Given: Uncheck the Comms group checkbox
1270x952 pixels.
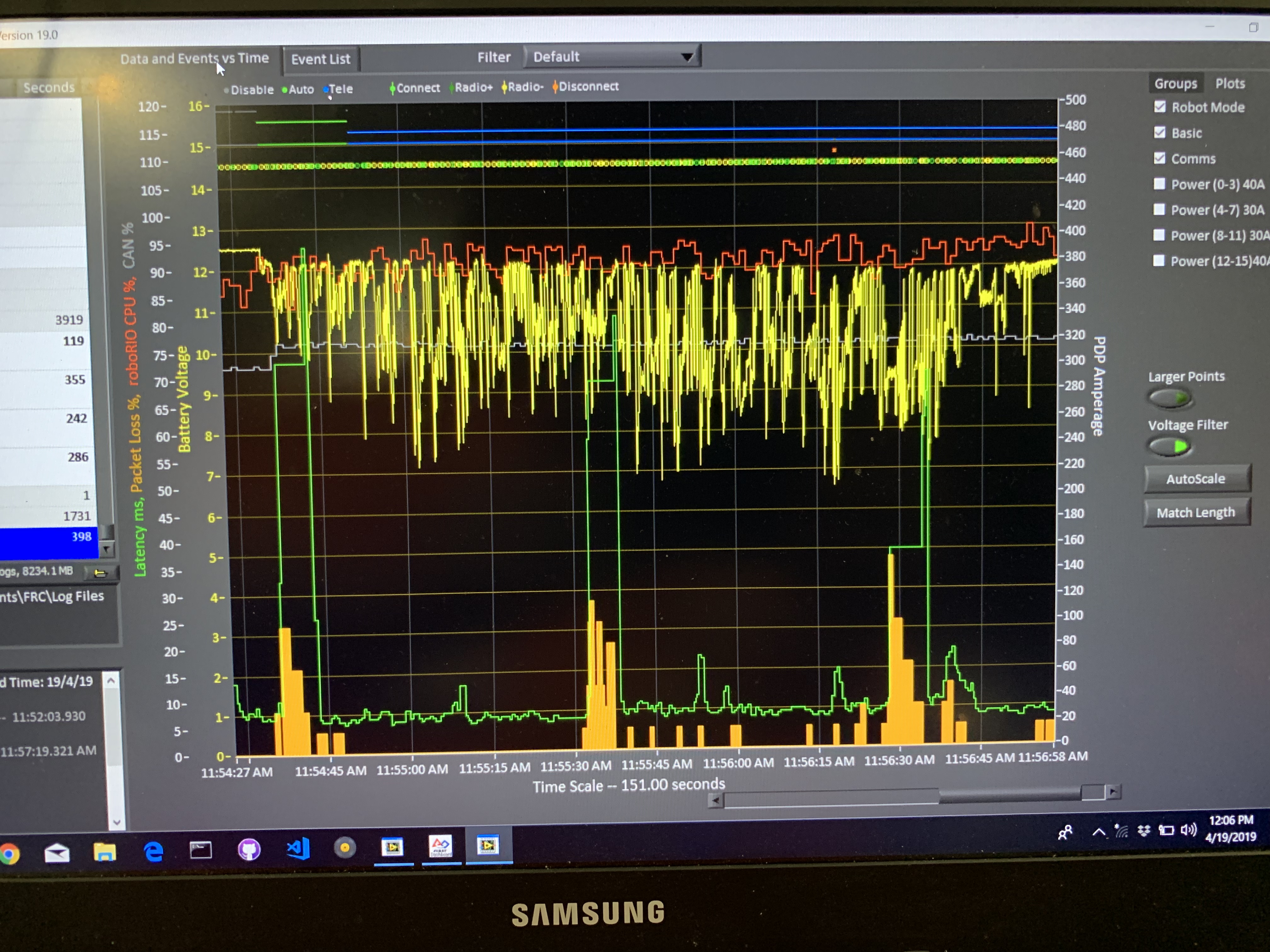Looking at the screenshot, I should point(1160,158).
